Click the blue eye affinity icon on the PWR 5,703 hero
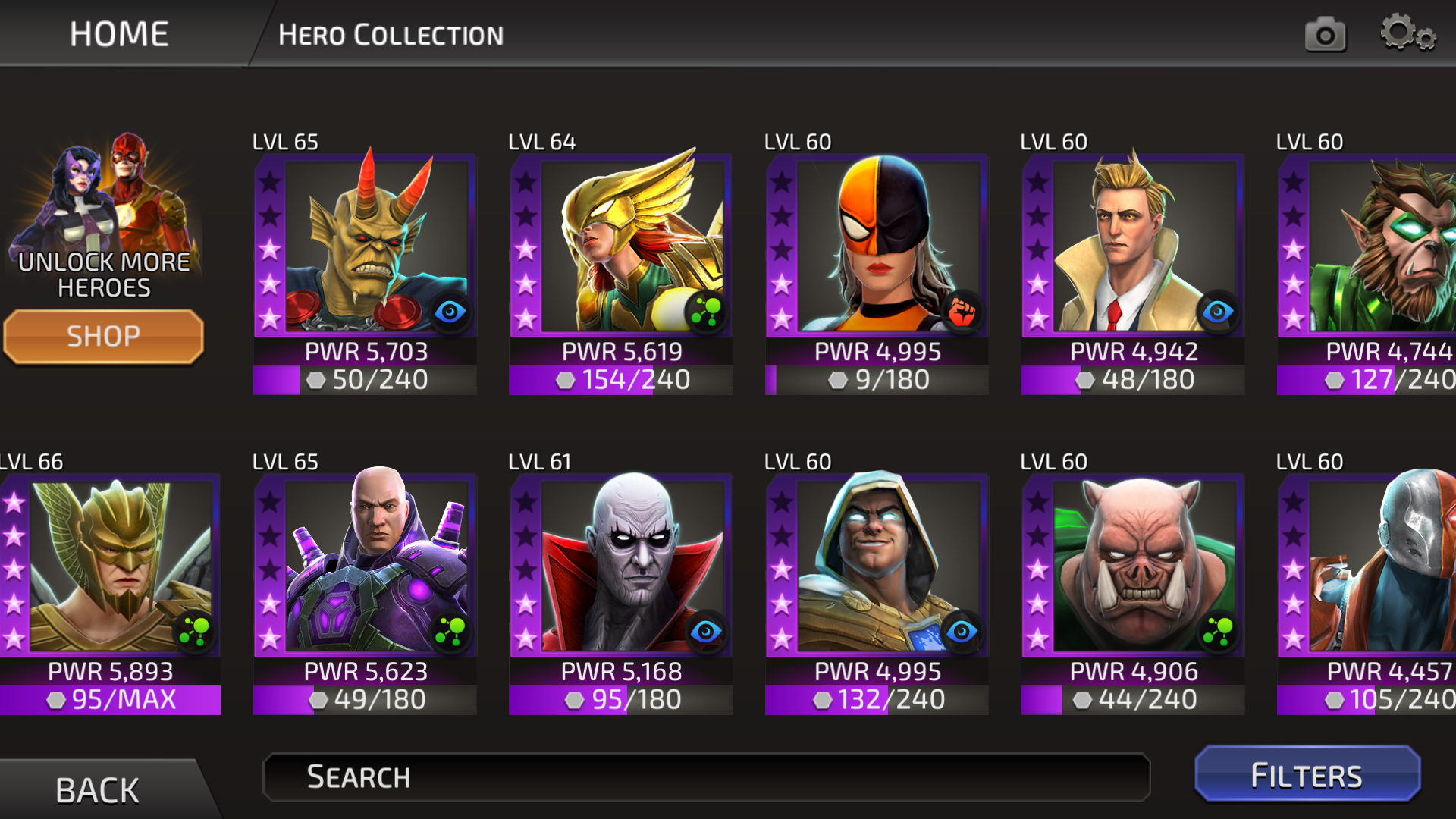Screen dimensions: 1456x819 pyautogui.click(x=450, y=312)
